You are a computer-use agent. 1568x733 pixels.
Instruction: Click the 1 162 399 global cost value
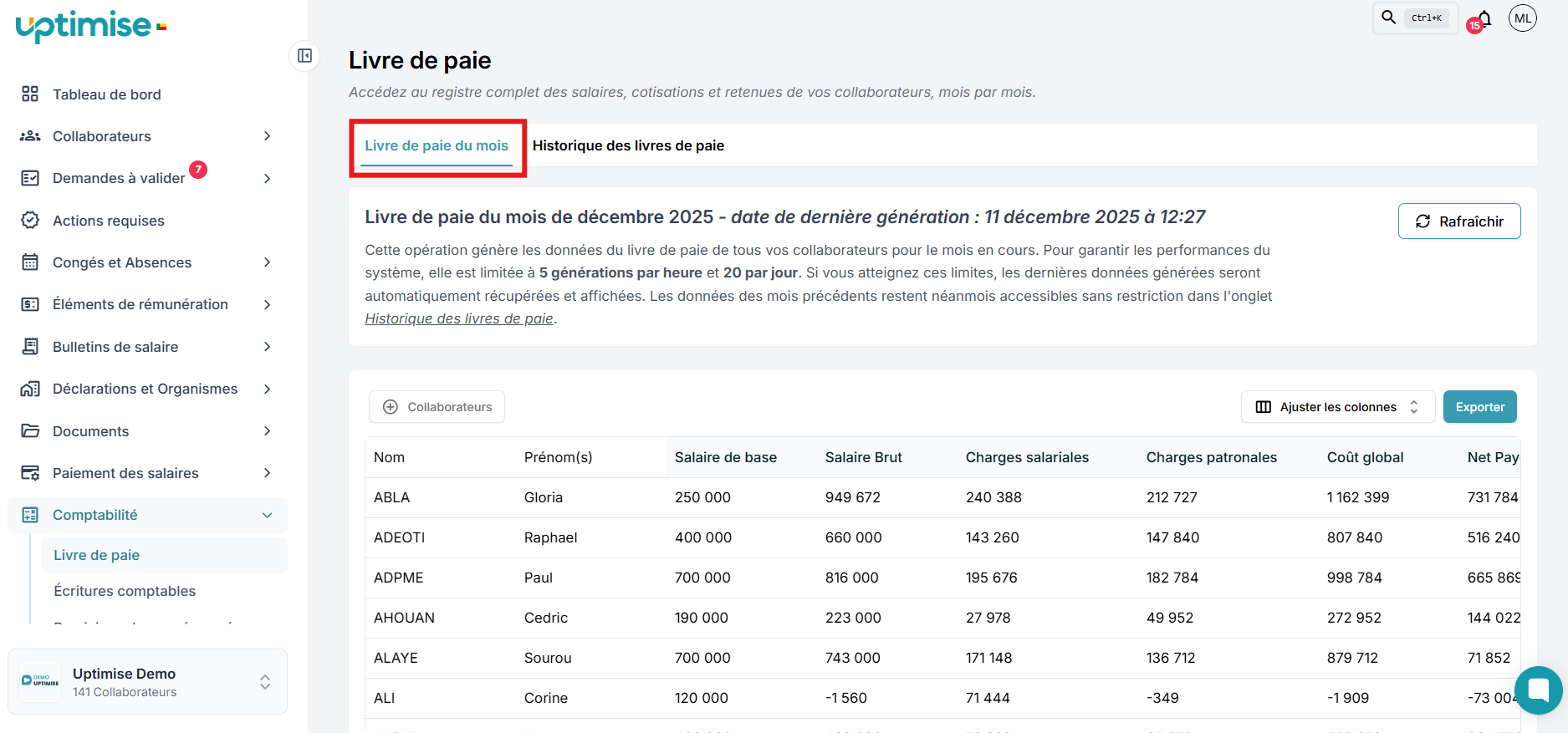1358,497
